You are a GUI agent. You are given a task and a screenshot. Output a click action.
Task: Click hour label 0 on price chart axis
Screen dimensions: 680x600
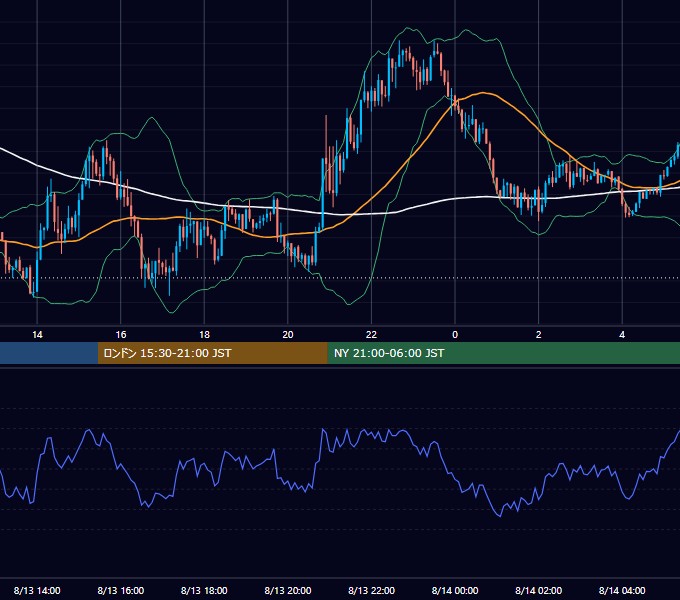coord(455,335)
